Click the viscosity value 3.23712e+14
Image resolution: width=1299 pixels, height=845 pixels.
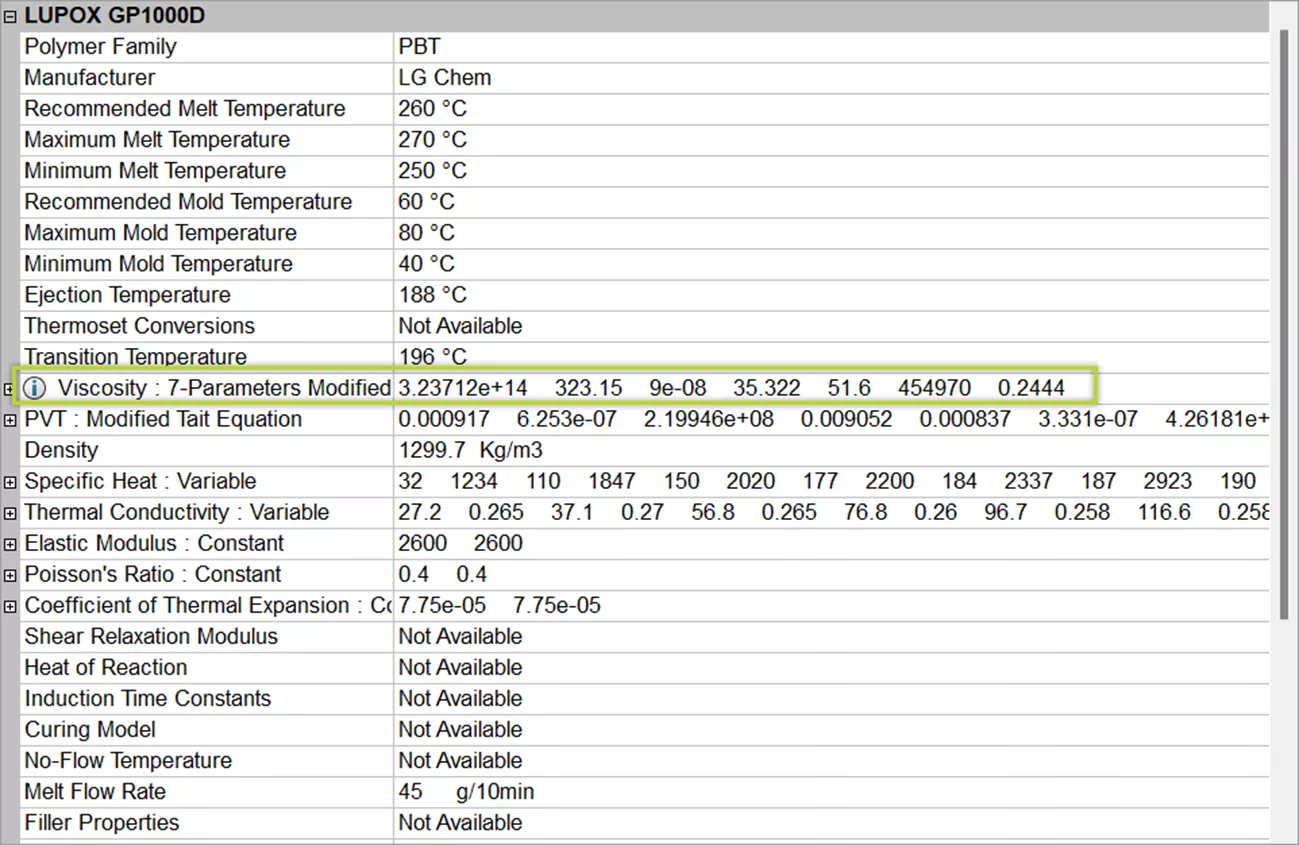[x=462, y=388]
